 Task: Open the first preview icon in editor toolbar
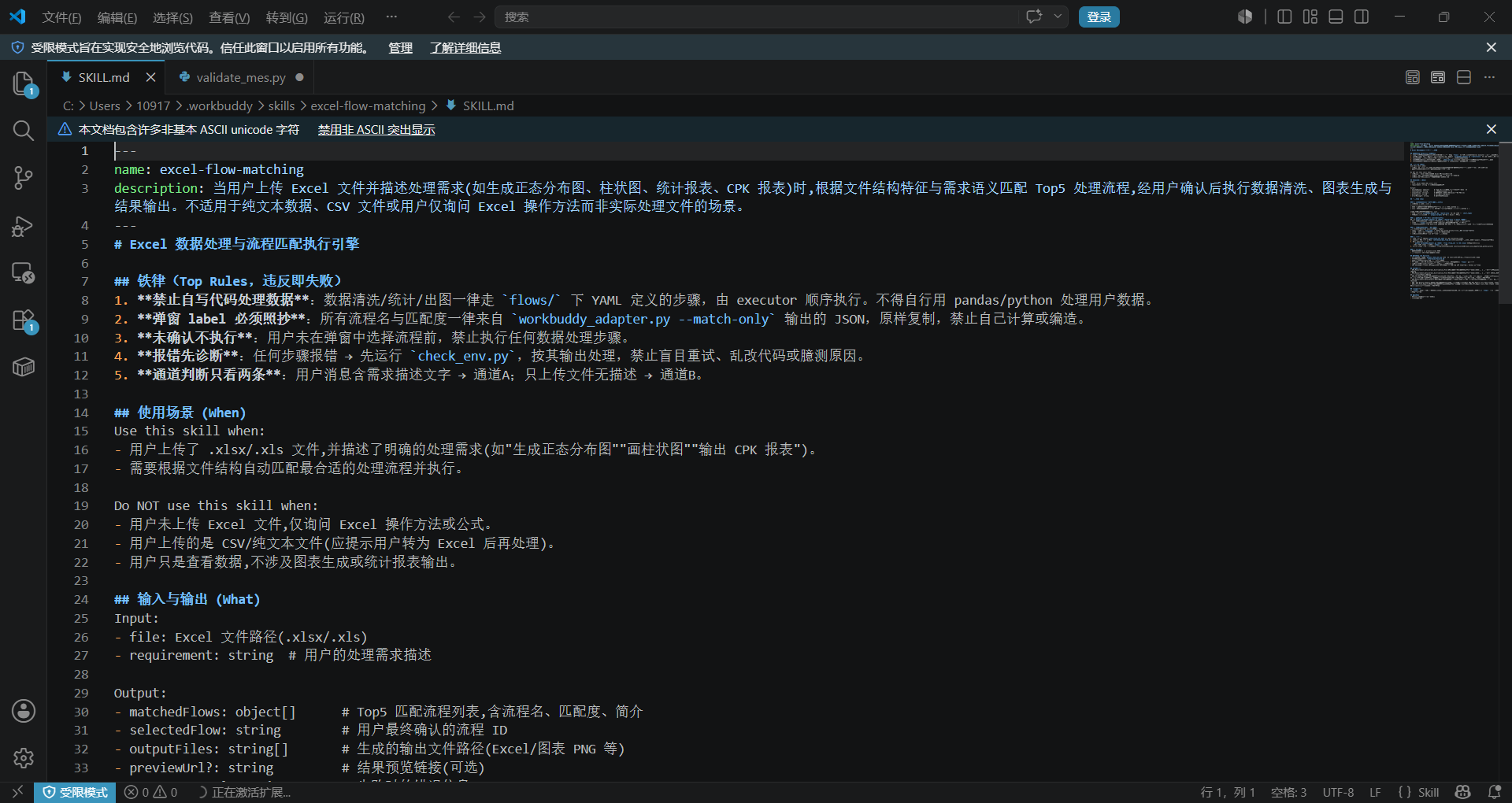1413,77
